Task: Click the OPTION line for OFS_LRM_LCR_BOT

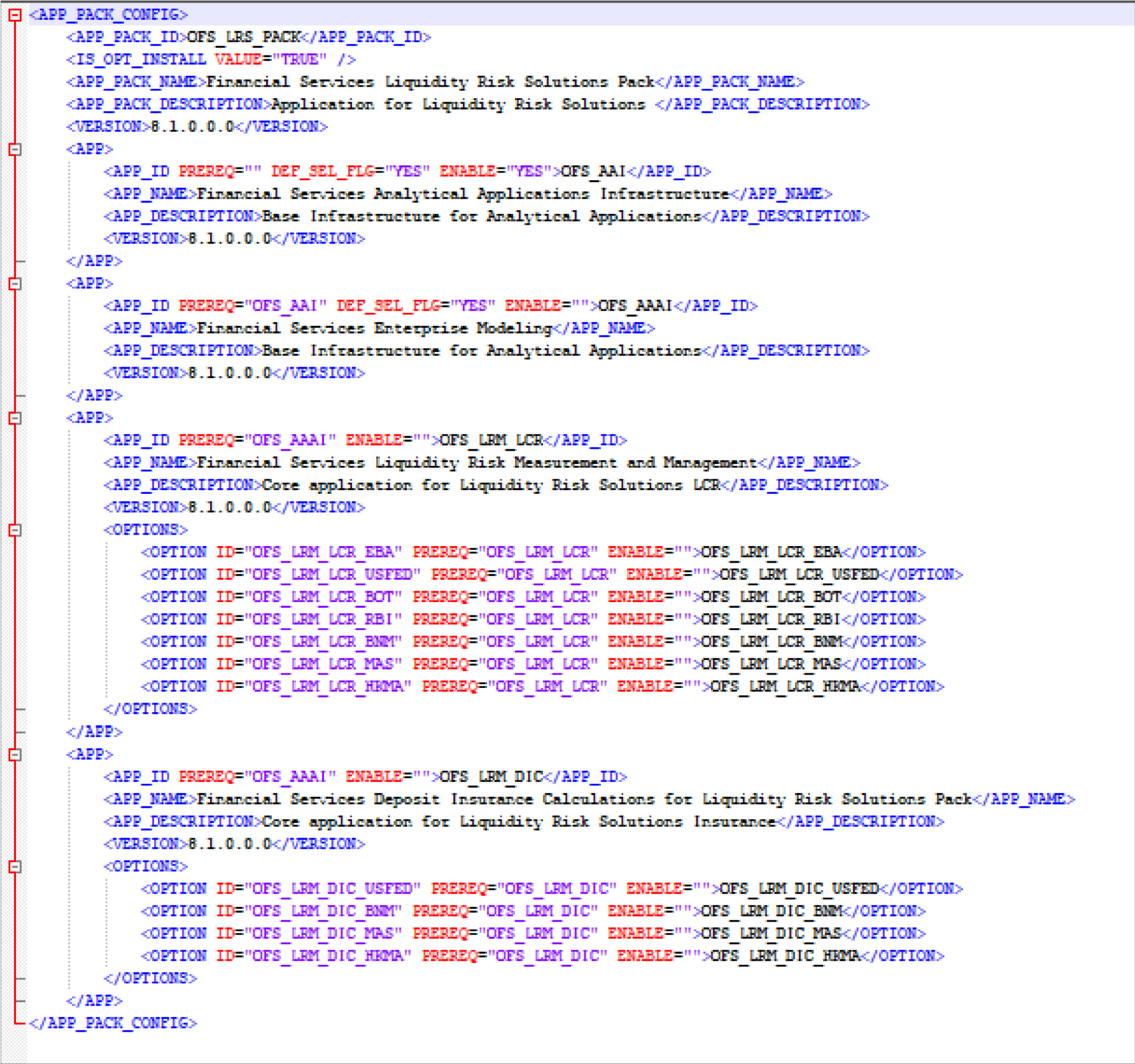Action: [533, 597]
